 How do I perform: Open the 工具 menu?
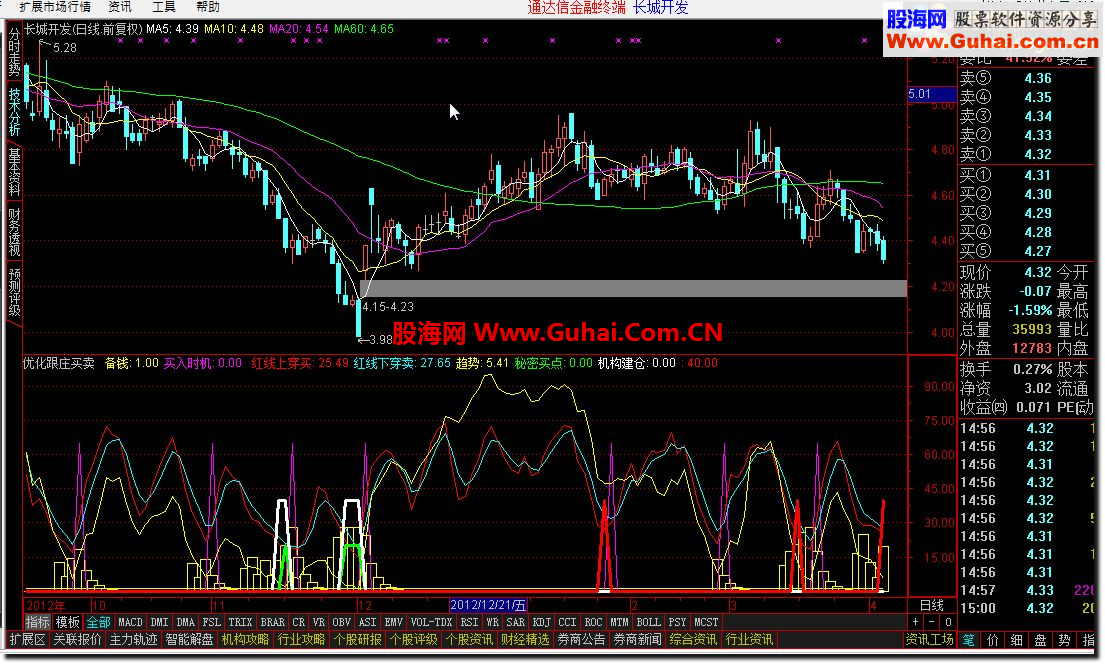pyautogui.click(x=163, y=7)
